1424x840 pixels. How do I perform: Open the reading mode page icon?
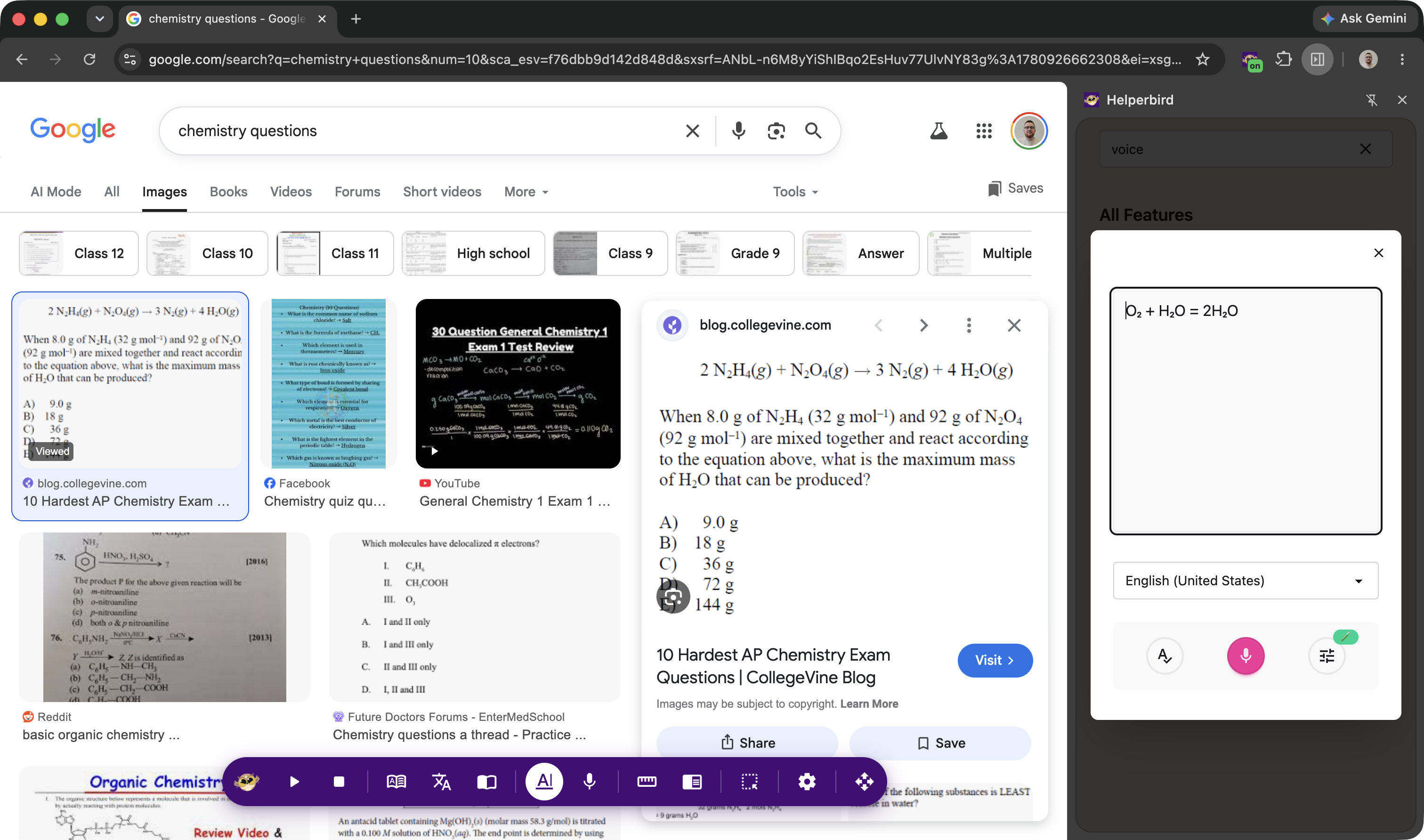487,782
